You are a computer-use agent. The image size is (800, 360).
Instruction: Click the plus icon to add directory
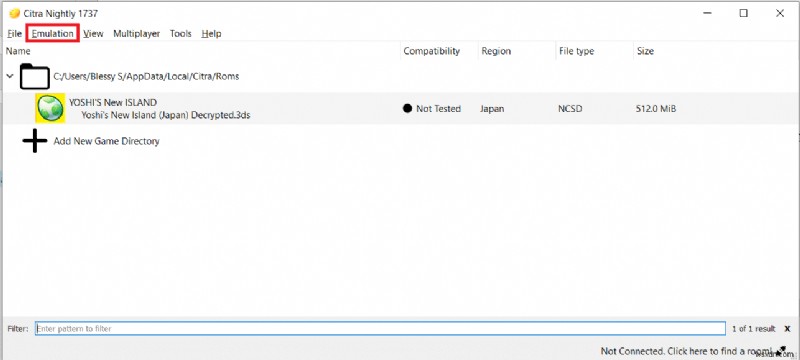pos(35,141)
